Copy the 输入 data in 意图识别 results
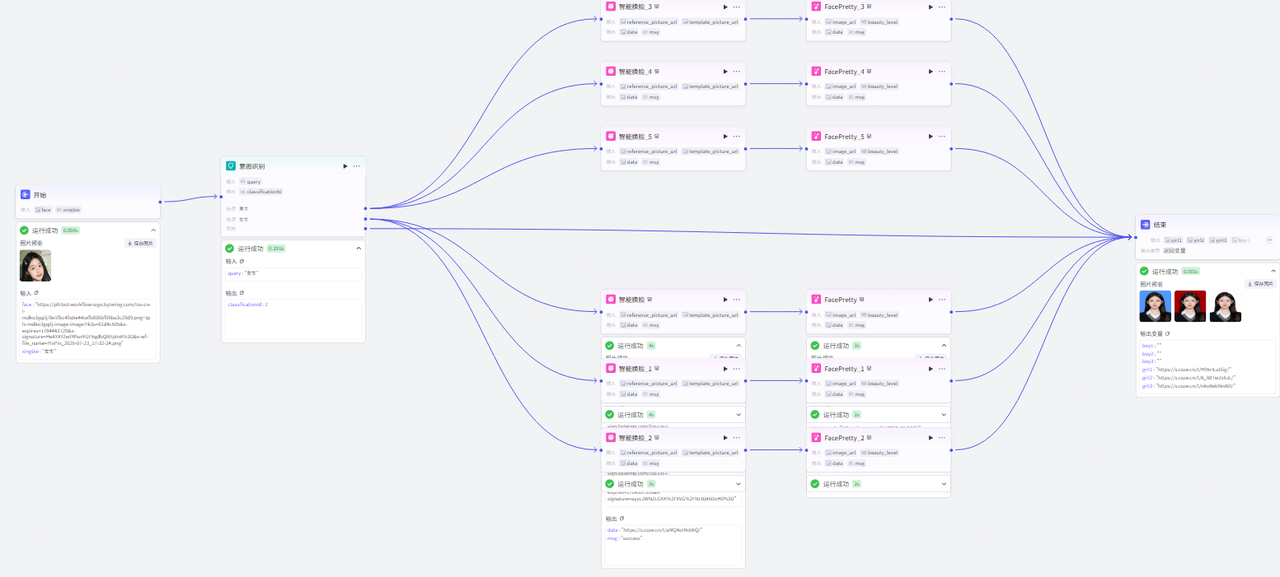The height and width of the screenshot is (577, 1280). click(242, 261)
